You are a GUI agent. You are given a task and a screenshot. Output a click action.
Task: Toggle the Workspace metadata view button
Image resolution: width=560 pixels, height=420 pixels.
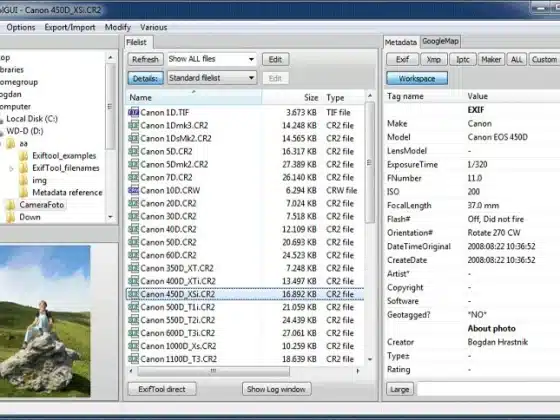pos(417,79)
